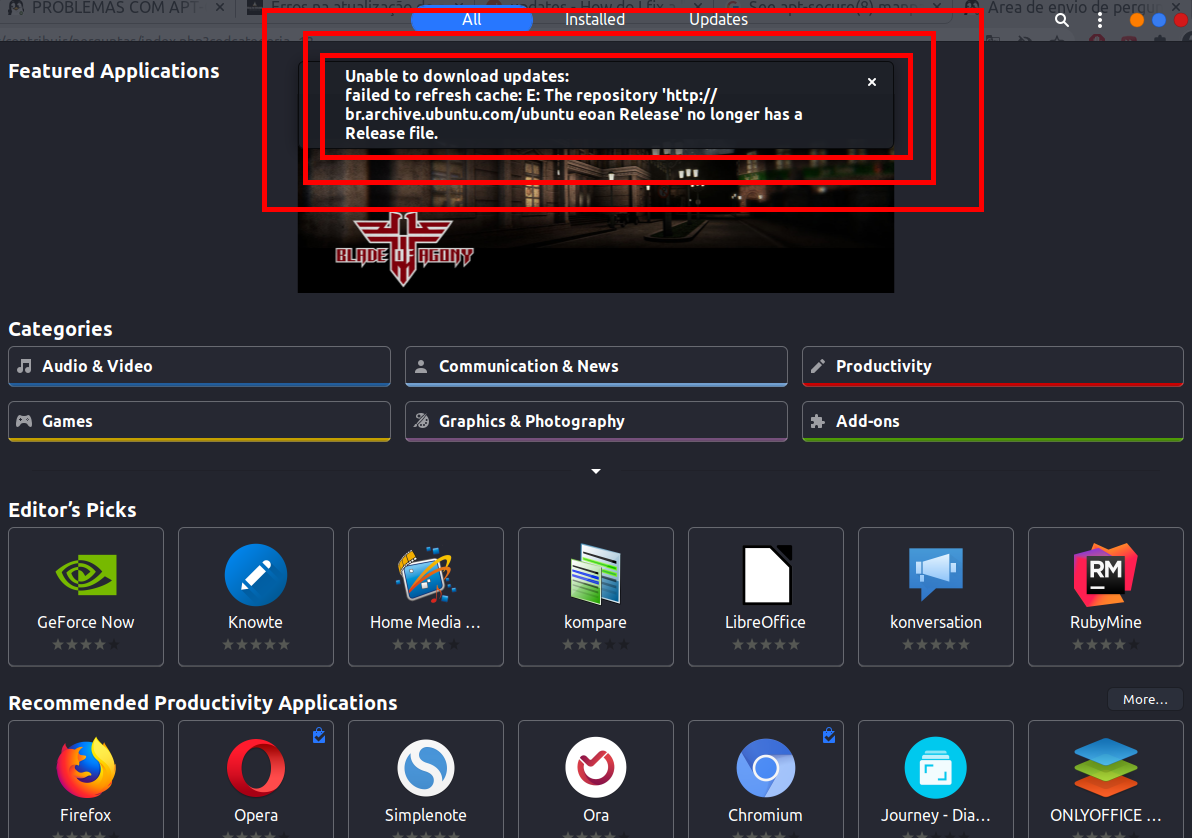This screenshot has height=838, width=1192.
Task: Click the verified badge on the Chromium card
Action: coord(829,735)
